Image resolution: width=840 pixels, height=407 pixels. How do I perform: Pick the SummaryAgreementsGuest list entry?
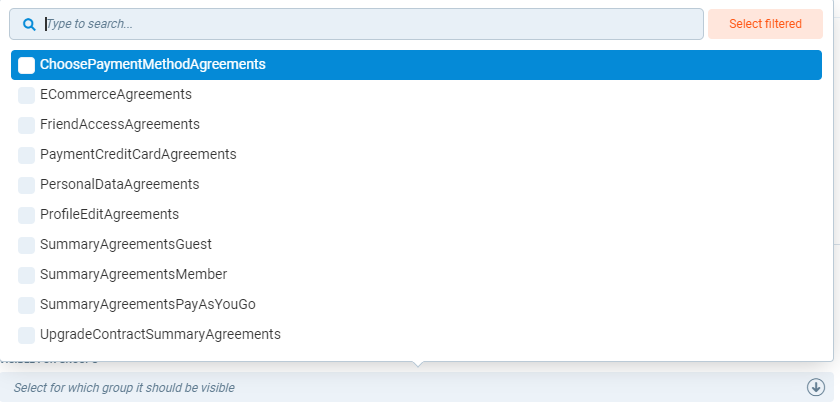coord(126,244)
